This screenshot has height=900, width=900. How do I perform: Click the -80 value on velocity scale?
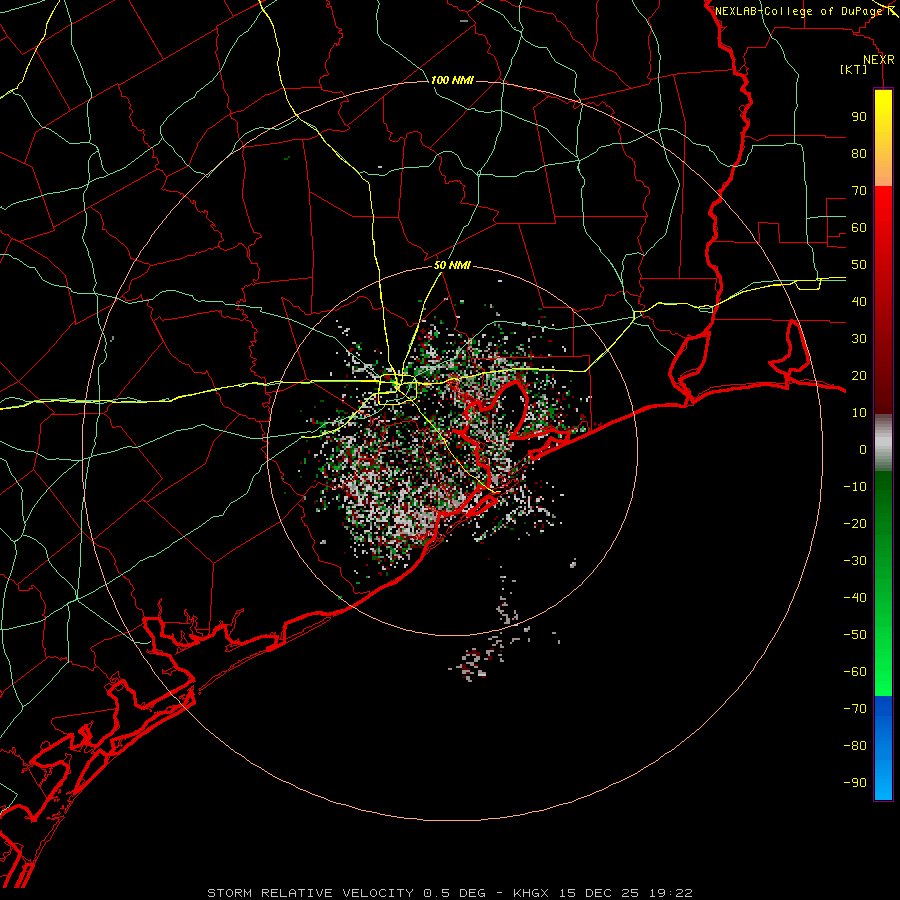855,746
